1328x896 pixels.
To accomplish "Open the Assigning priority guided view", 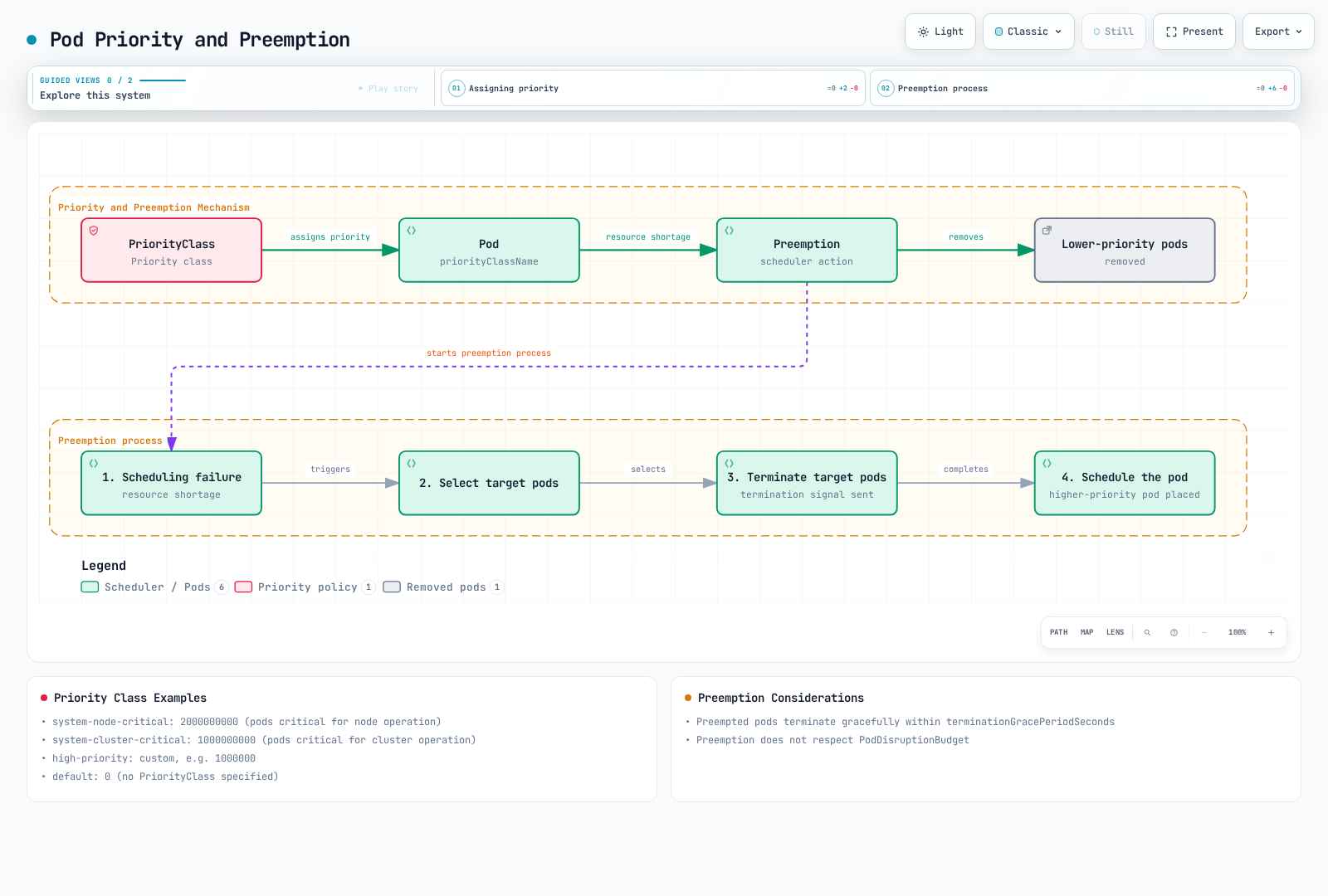I will click(653, 88).
